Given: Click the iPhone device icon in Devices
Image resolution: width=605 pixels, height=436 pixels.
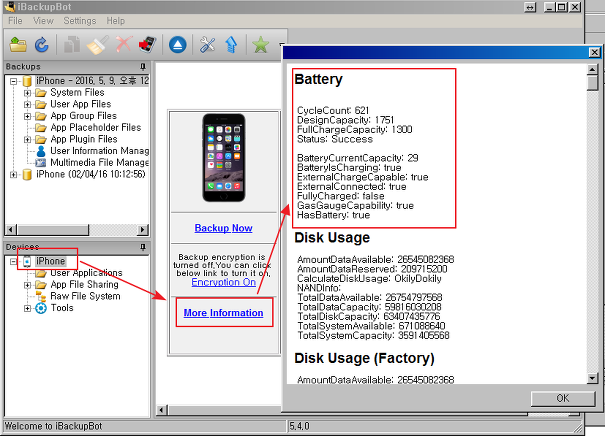Looking at the screenshot, I should click(27, 261).
